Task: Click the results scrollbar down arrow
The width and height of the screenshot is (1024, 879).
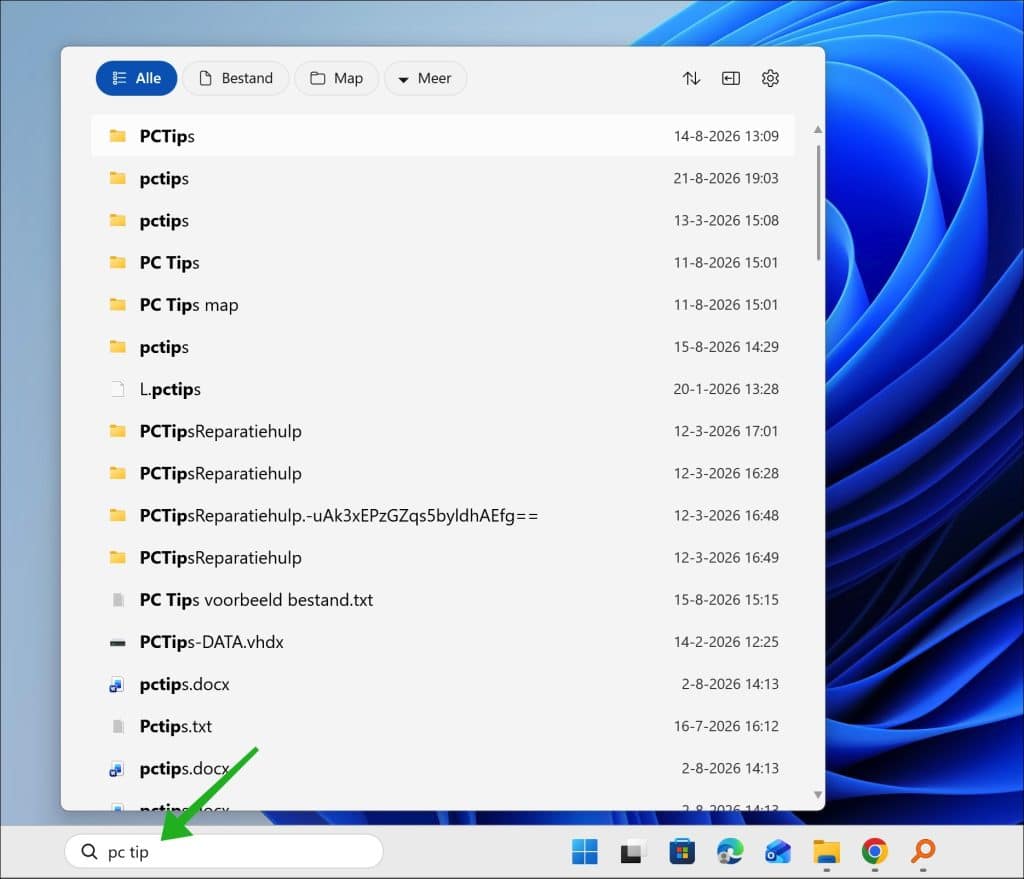Action: (x=818, y=795)
